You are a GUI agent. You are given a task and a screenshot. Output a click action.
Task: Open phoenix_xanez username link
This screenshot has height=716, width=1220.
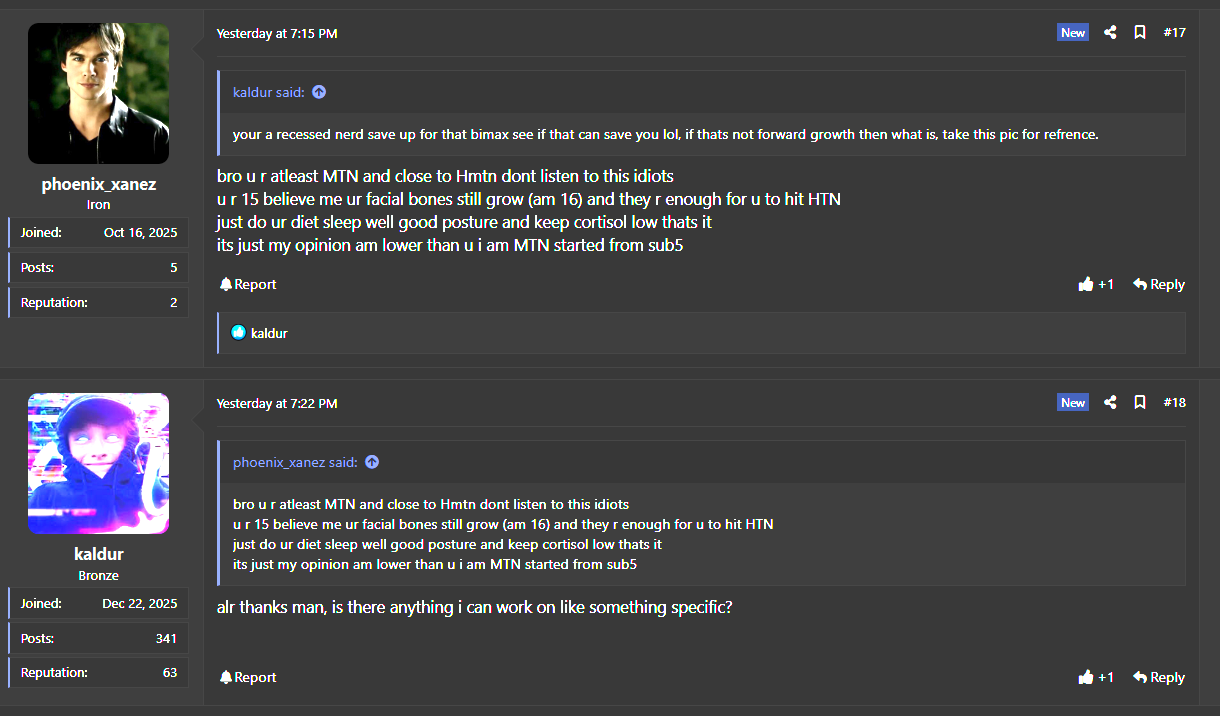(x=98, y=184)
